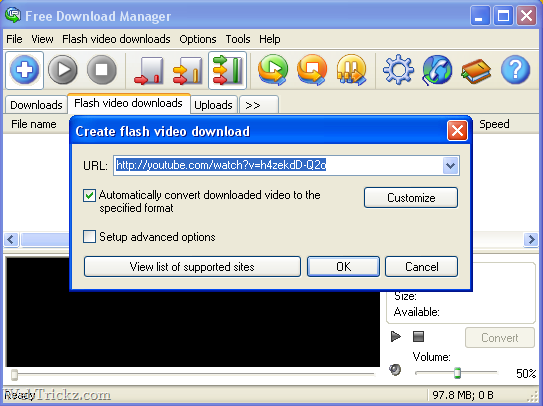
Task: Confirm the dialog with OK
Action: [343, 266]
